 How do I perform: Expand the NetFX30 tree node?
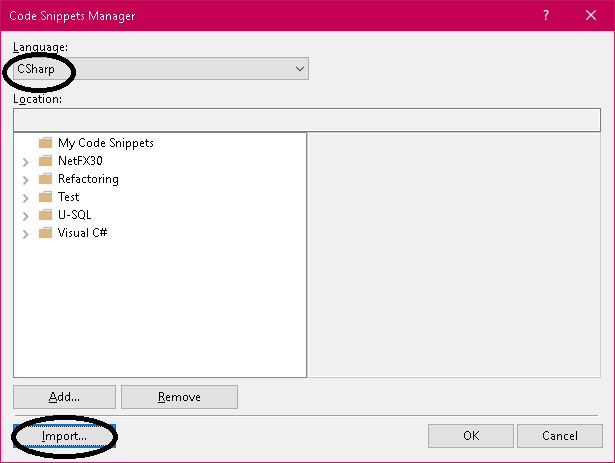25,162
